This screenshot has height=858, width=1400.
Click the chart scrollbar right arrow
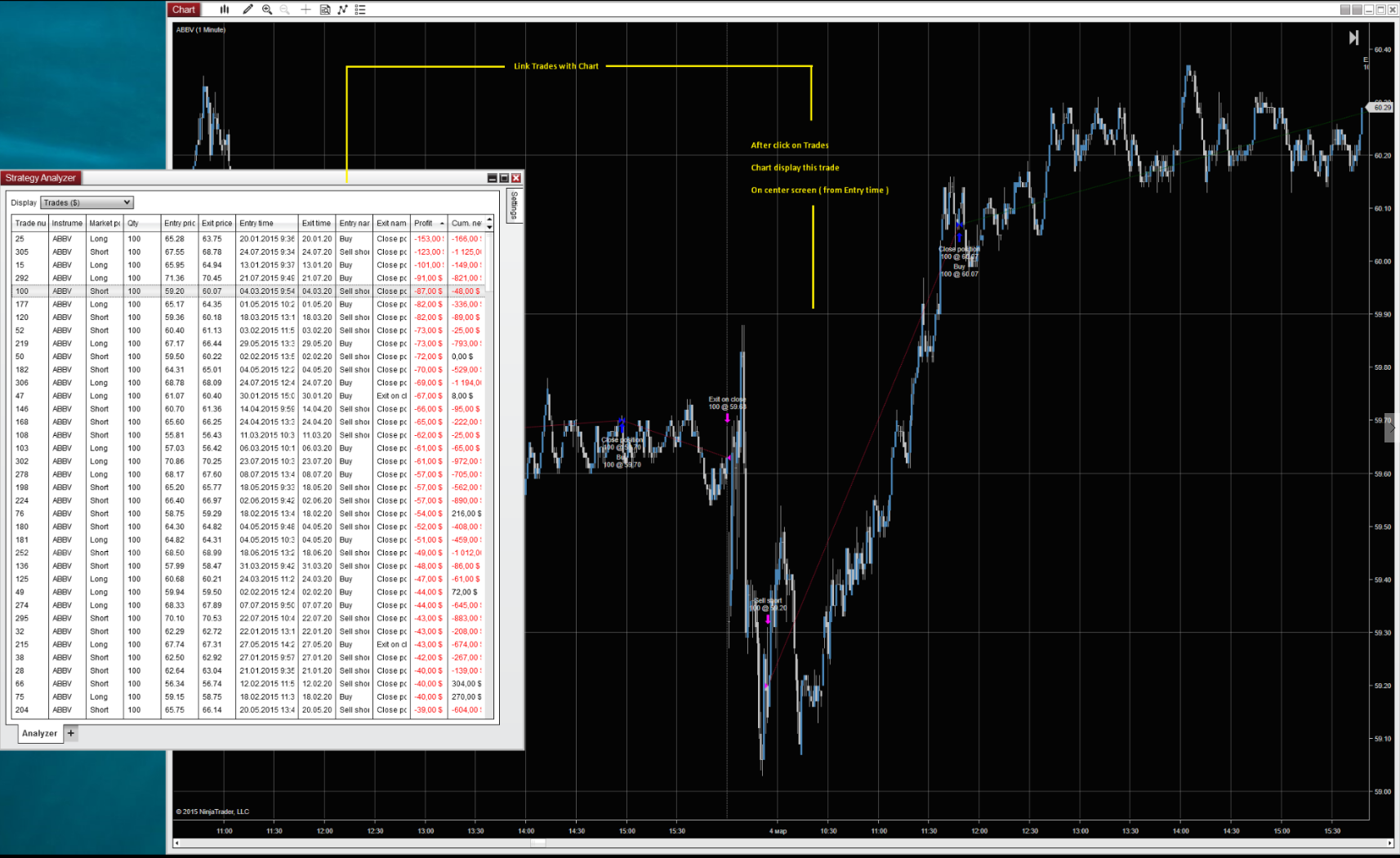coord(1390,843)
